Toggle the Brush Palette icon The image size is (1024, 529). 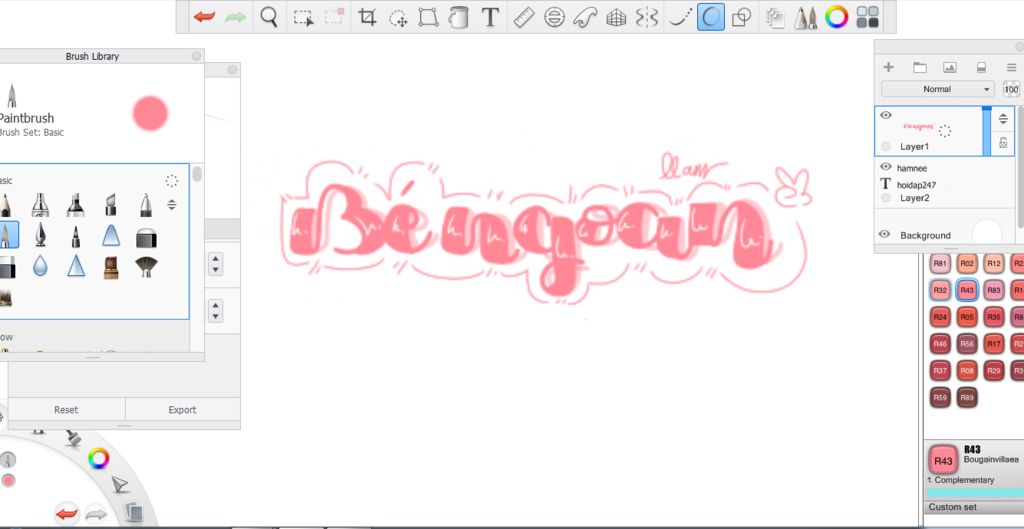[805, 18]
